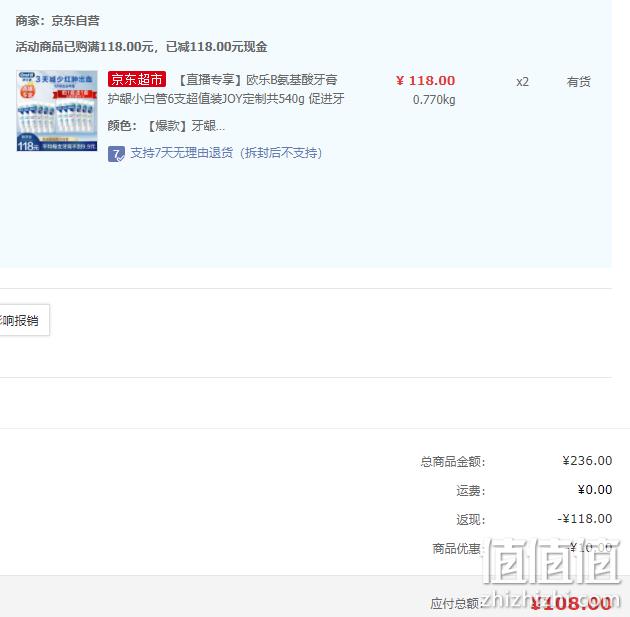Click the 商家：京东自营 merchant label
The image size is (630, 617).
pyautogui.click(x=57, y=20)
